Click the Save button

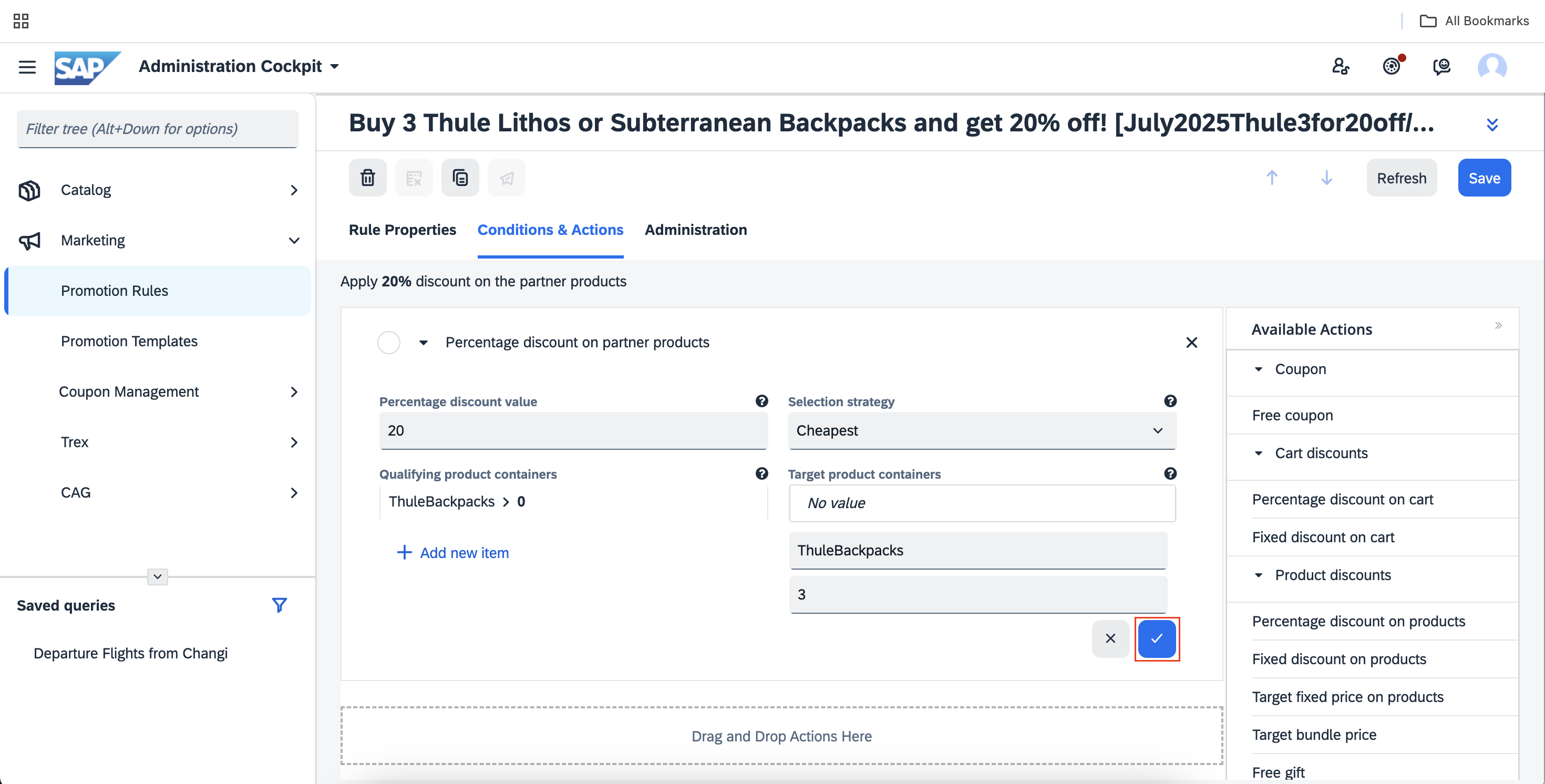(x=1484, y=178)
